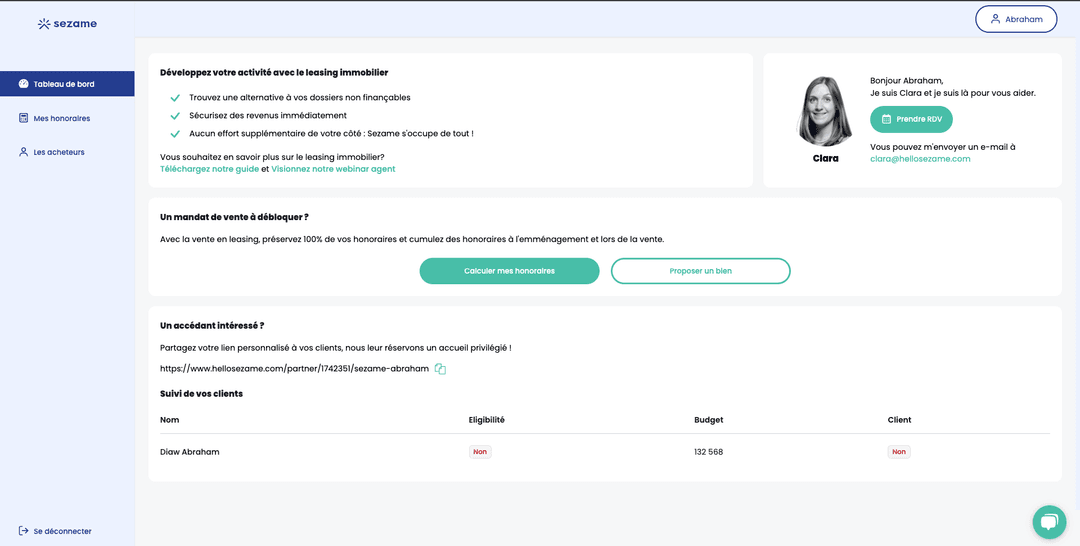
Task: Open the Tableau de bord menu item
Action: [x=61, y=84]
